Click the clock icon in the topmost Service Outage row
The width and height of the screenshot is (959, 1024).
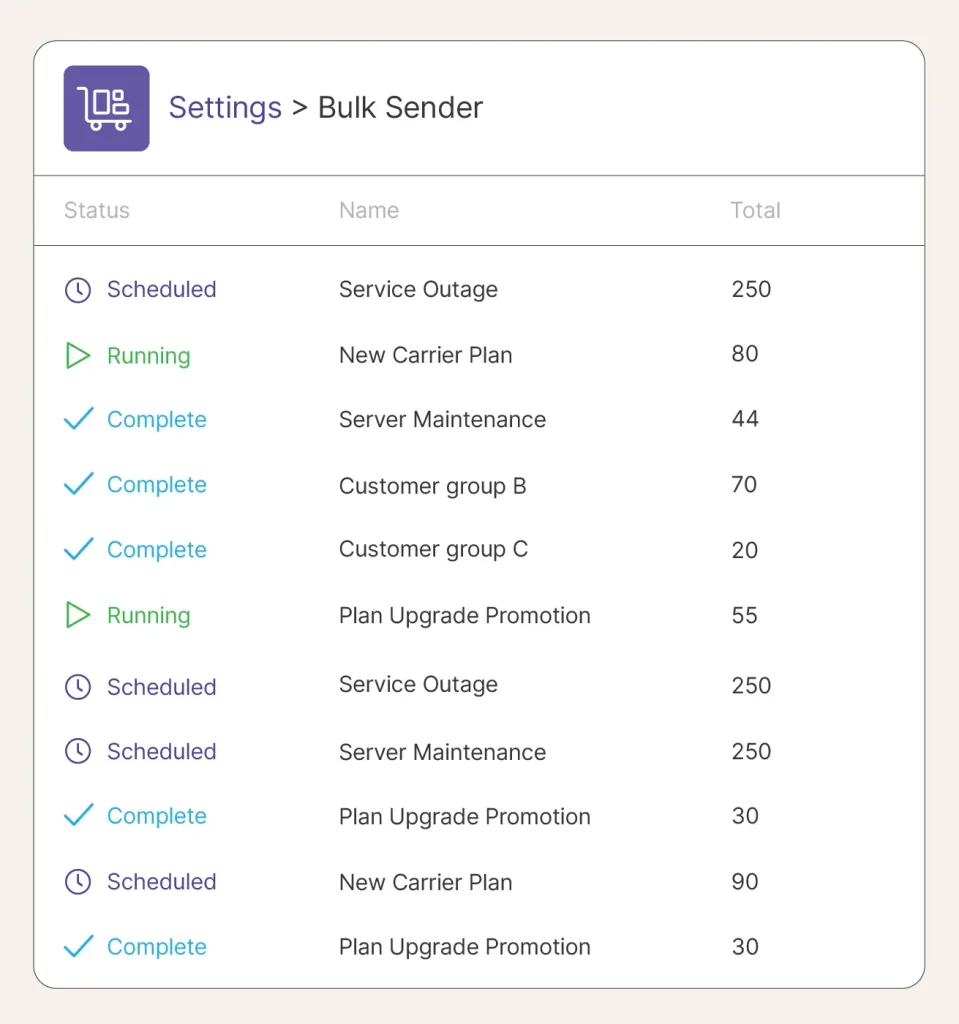(78, 289)
